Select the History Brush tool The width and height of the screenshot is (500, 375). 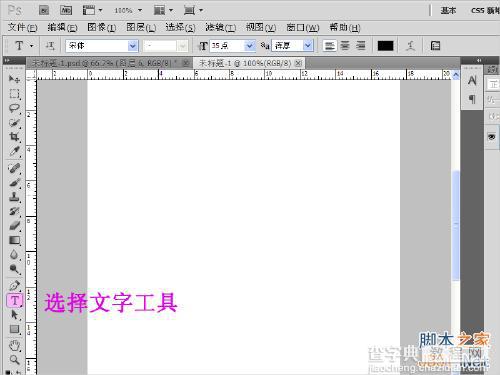pos(14,211)
